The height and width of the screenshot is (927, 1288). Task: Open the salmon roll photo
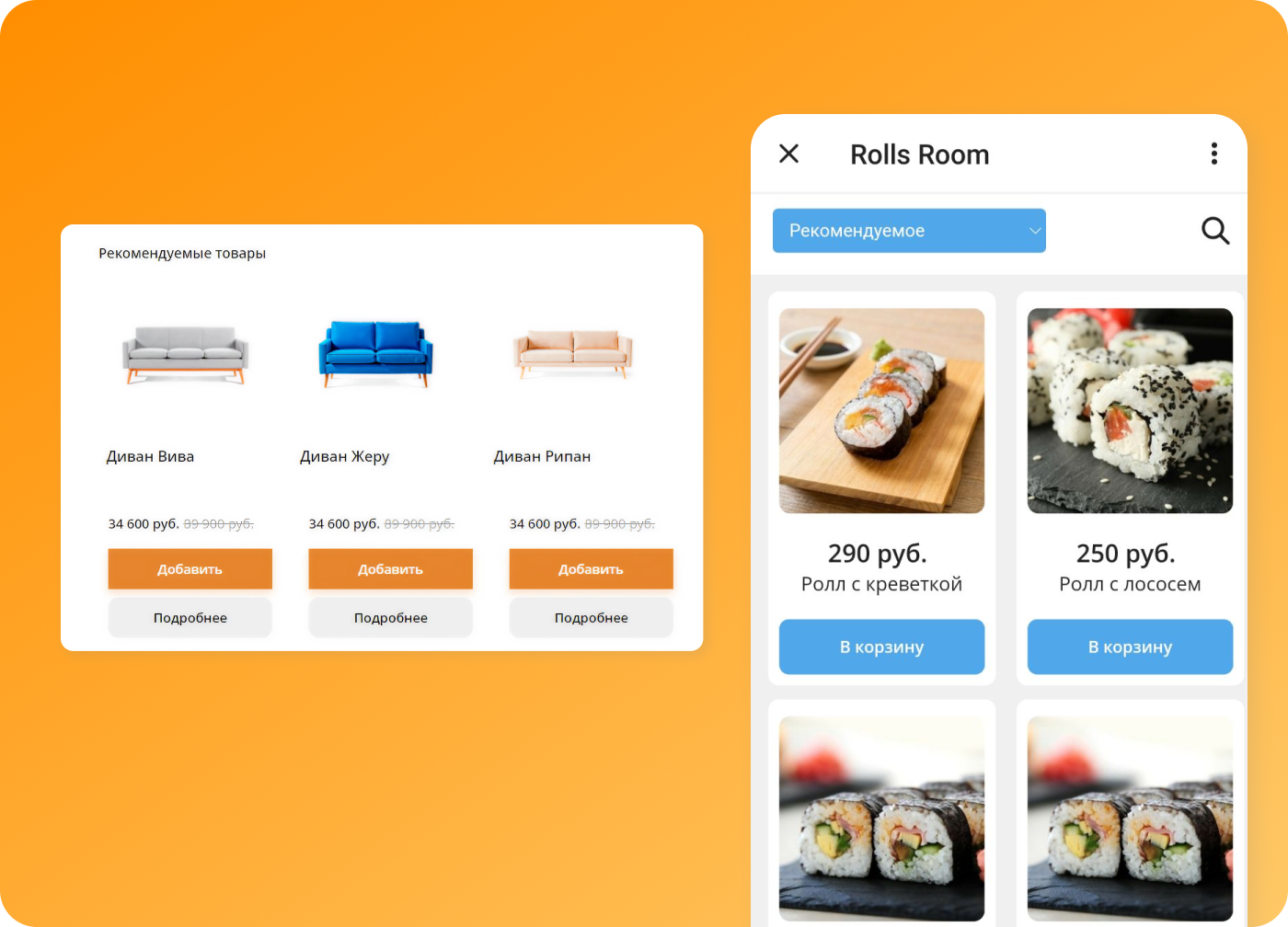pyautogui.click(x=1130, y=410)
